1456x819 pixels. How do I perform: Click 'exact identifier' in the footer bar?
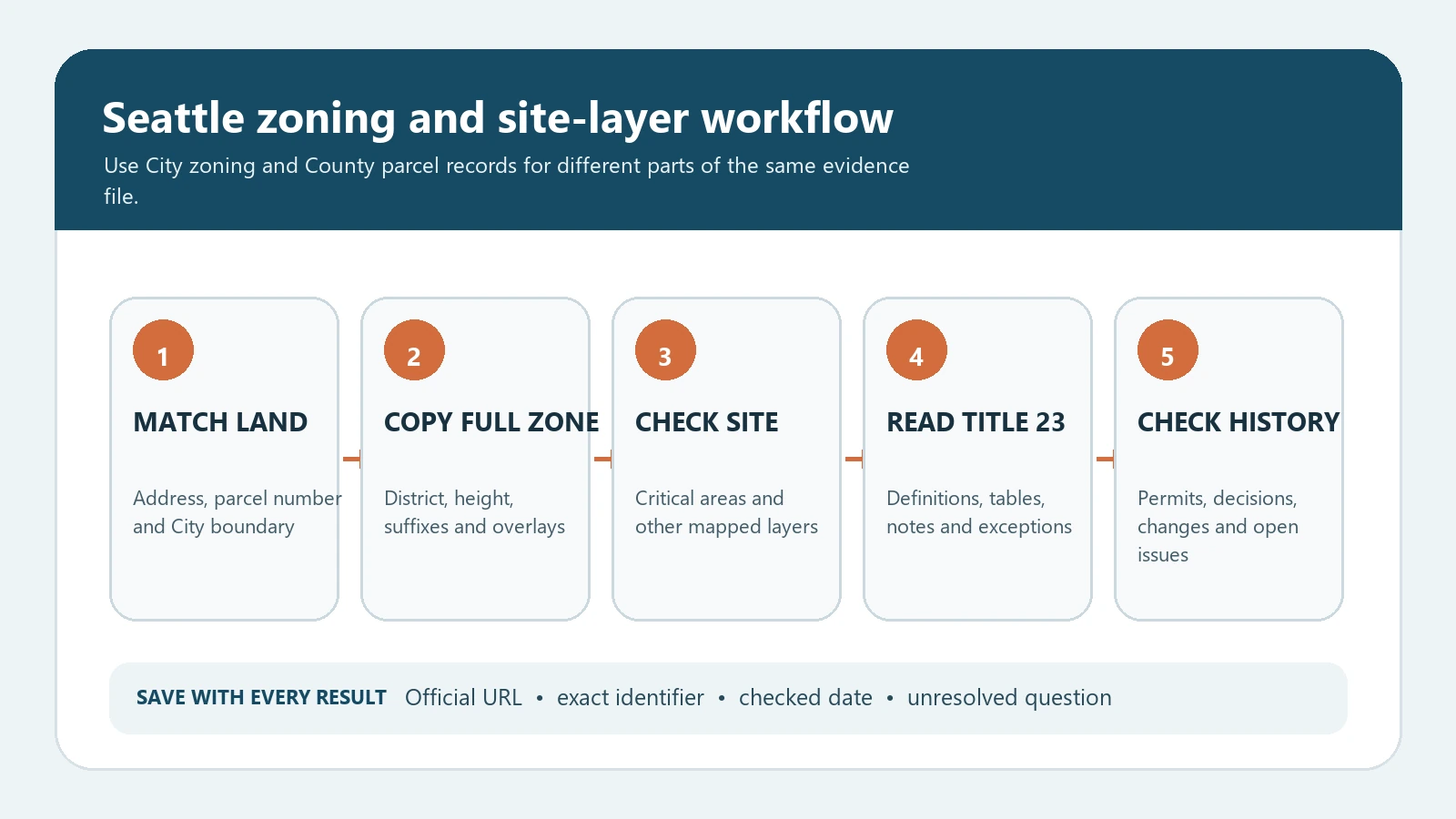coord(631,698)
